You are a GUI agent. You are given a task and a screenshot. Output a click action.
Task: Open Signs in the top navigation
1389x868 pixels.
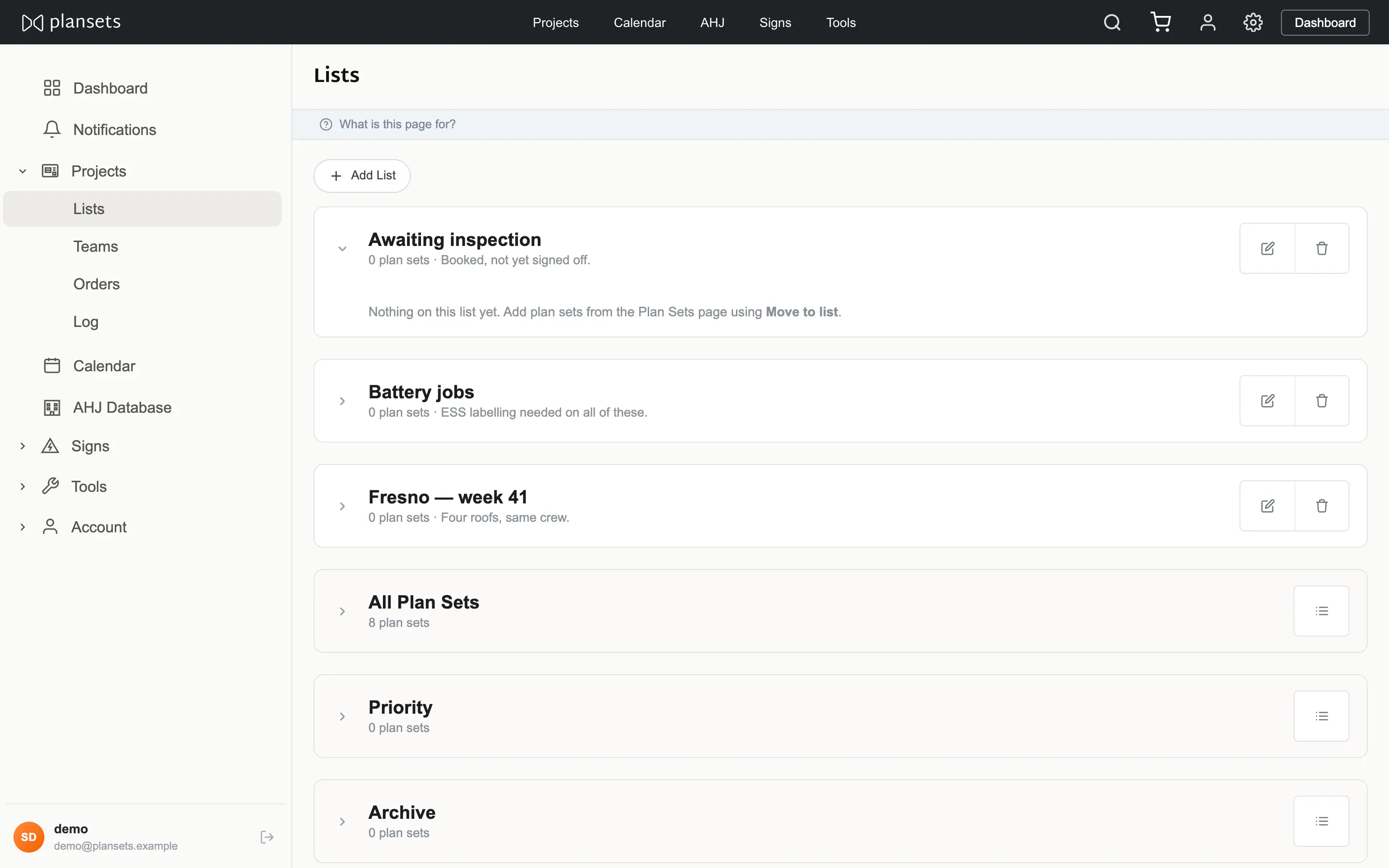point(775,22)
